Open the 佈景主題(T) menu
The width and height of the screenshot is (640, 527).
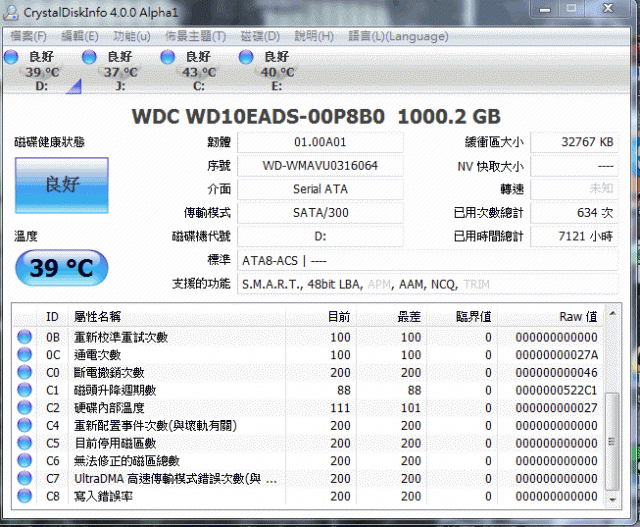coord(195,36)
